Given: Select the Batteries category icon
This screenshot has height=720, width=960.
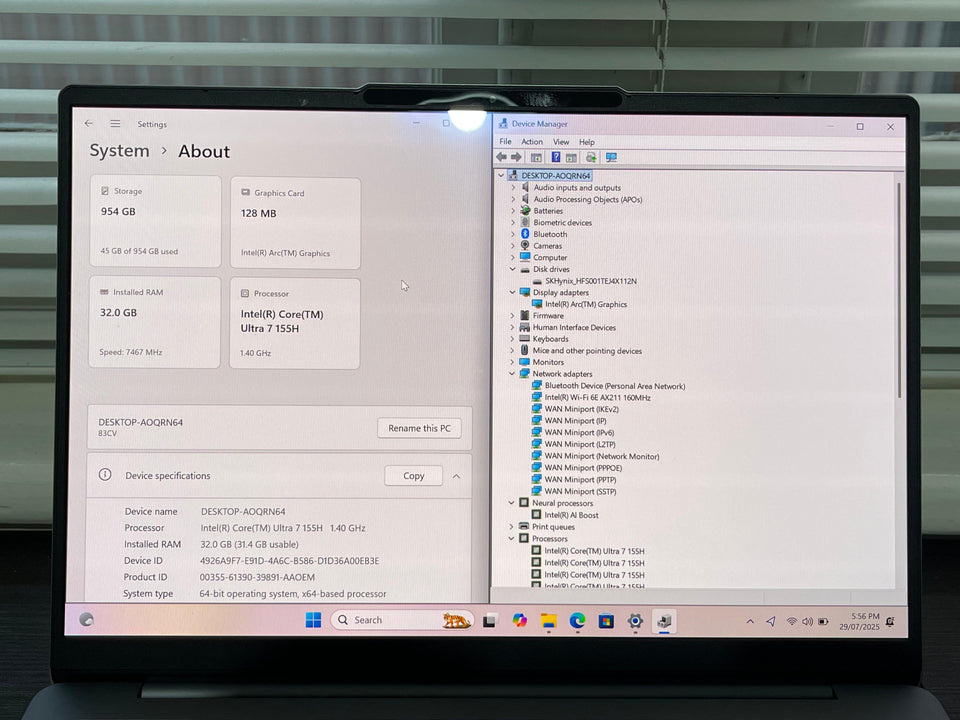Looking at the screenshot, I should [x=525, y=211].
